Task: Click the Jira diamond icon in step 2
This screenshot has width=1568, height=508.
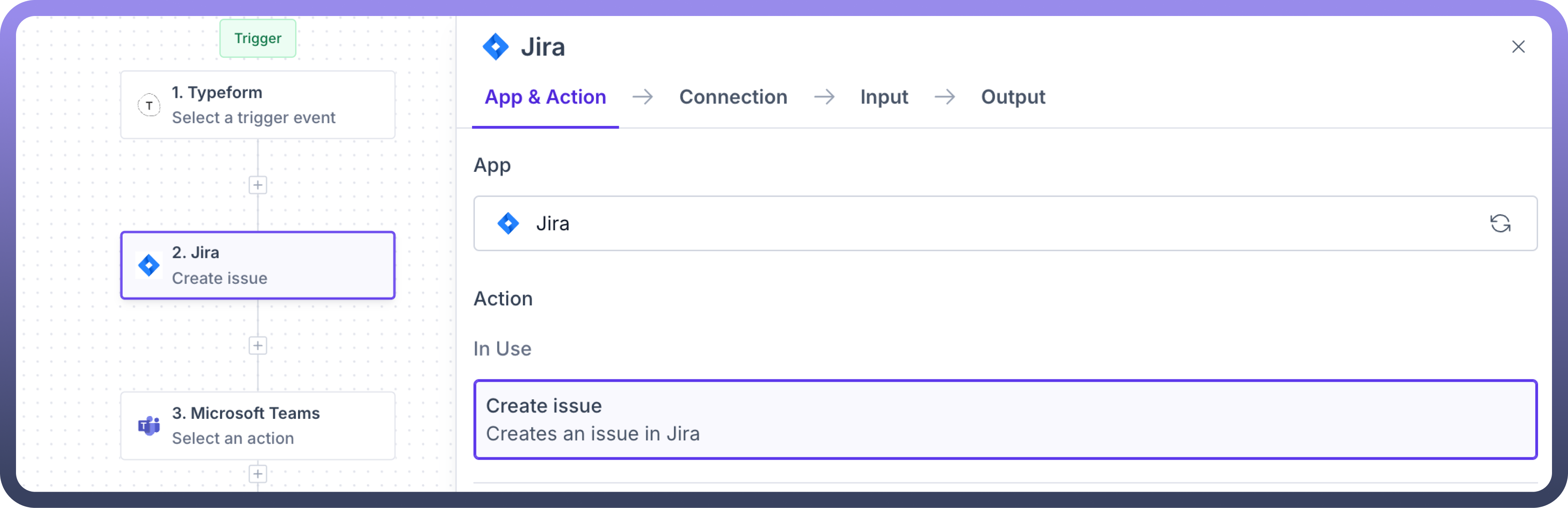Action: click(x=149, y=265)
